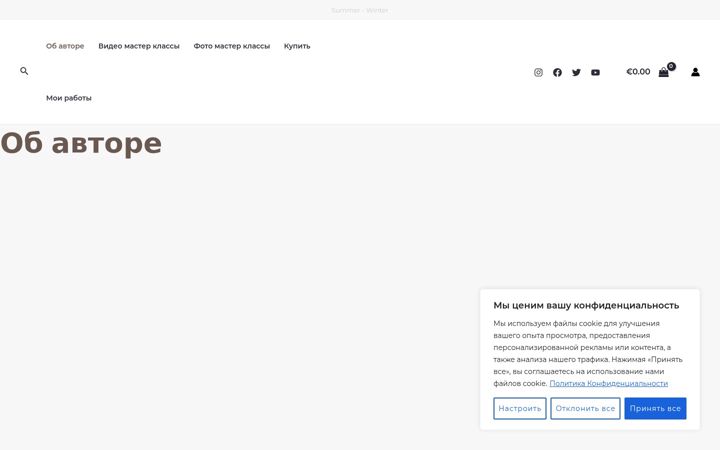Open the search magnifier icon
720x450 pixels.
(x=24, y=71)
